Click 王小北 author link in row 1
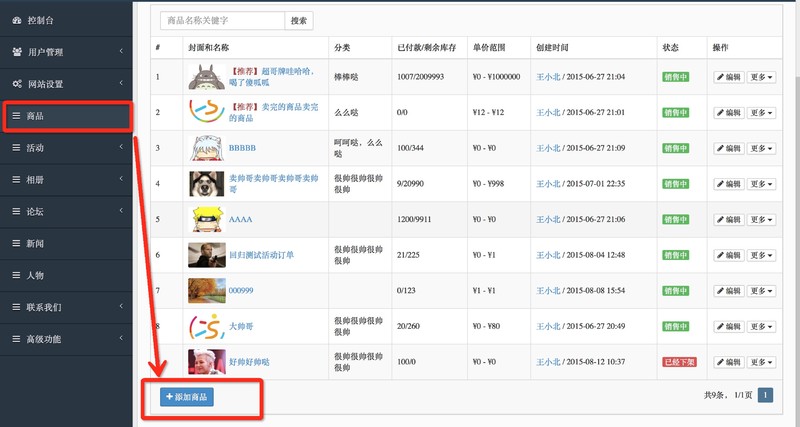800x427 pixels. (548, 77)
